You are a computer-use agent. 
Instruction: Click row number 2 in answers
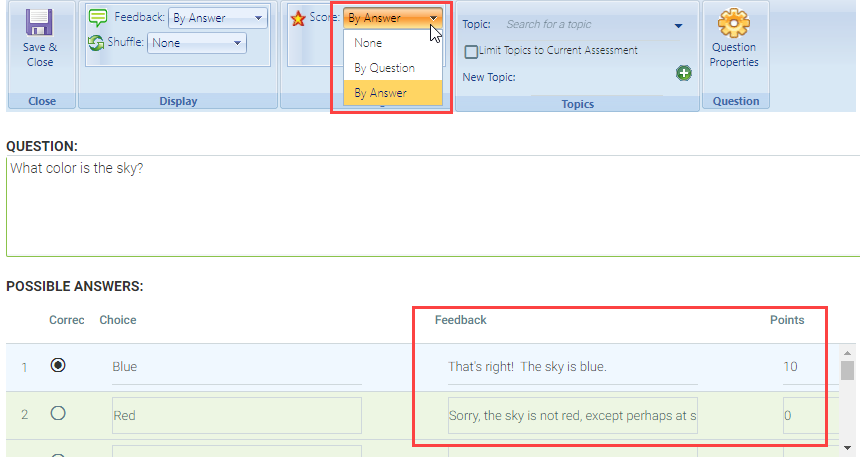(24, 415)
